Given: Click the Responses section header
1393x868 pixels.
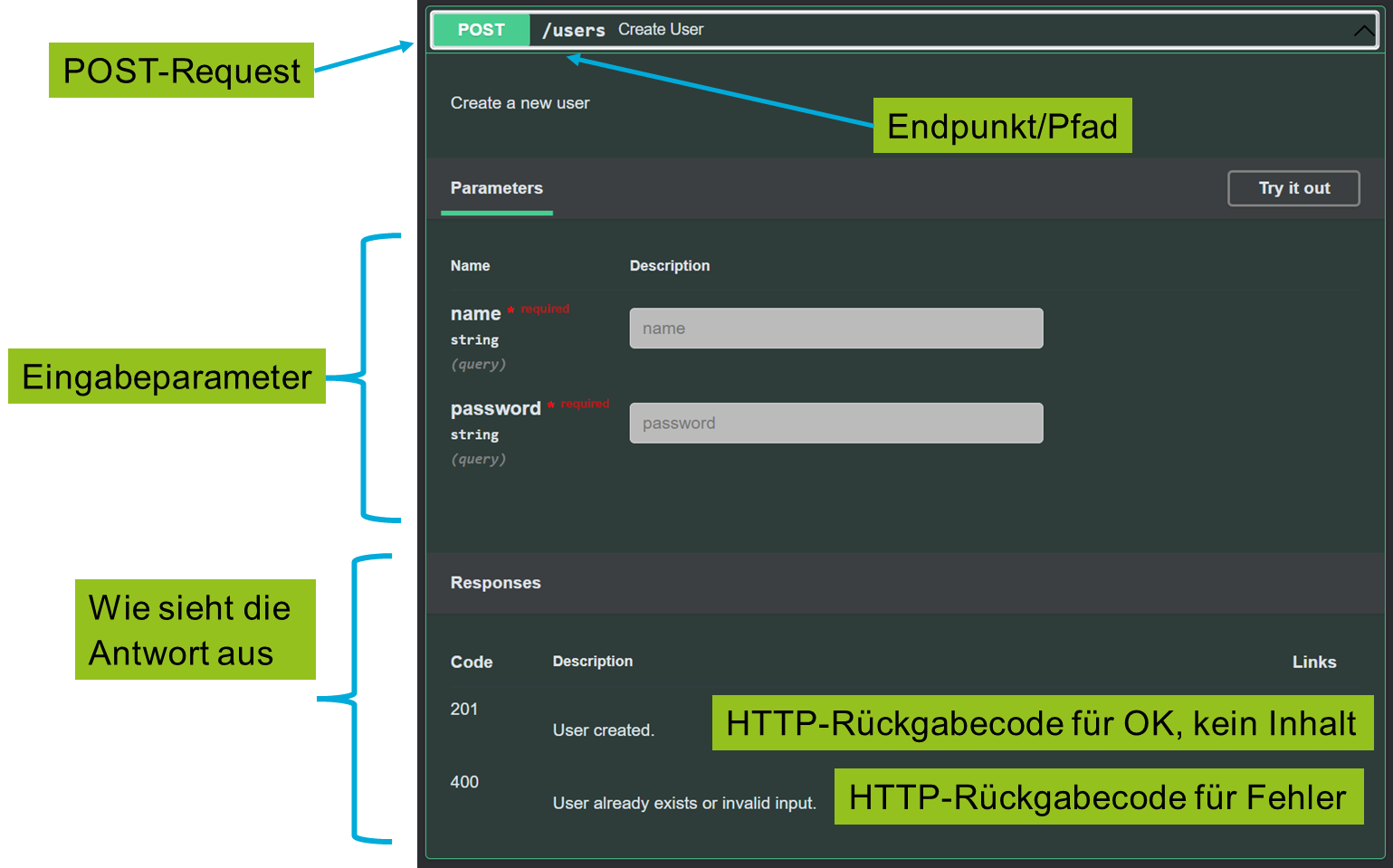Looking at the screenshot, I should click(495, 583).
